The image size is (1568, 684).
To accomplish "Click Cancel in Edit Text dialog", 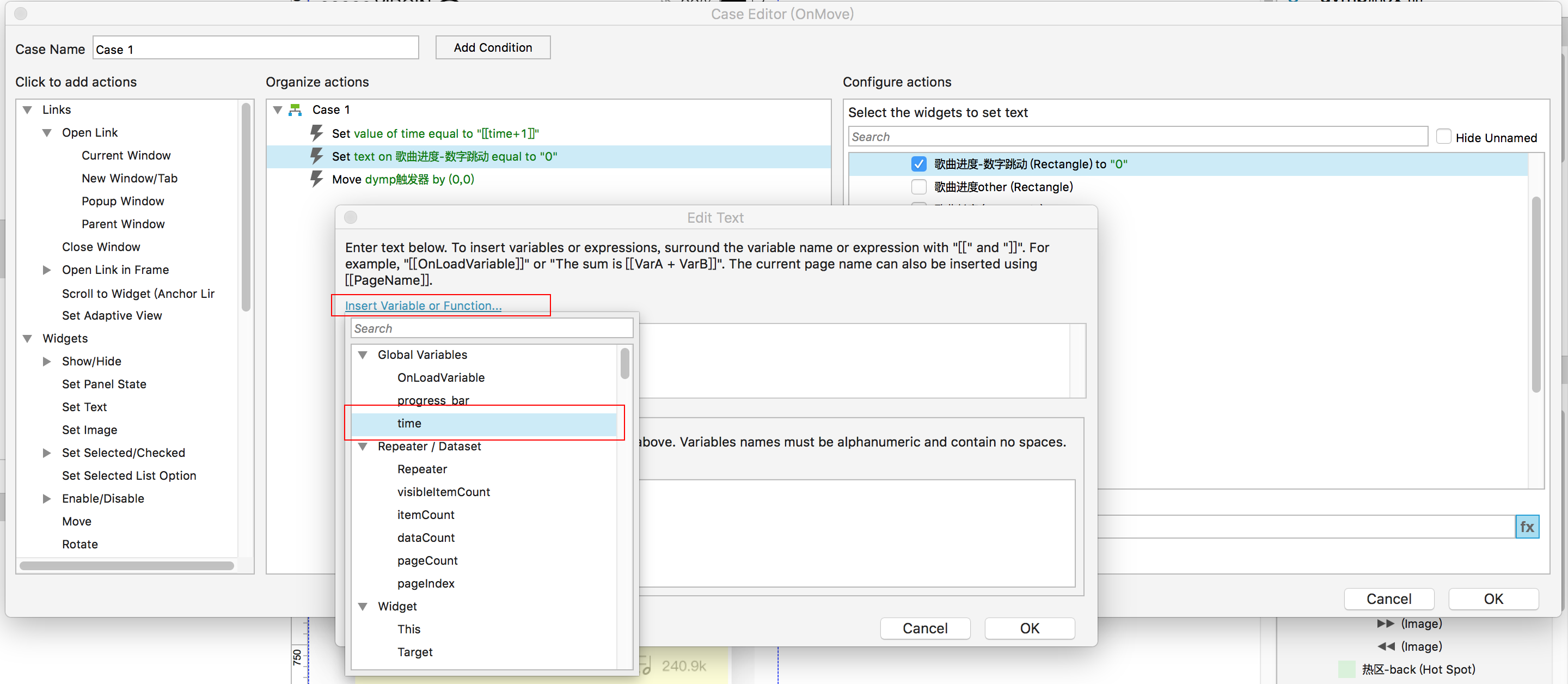I will (924, 628).
